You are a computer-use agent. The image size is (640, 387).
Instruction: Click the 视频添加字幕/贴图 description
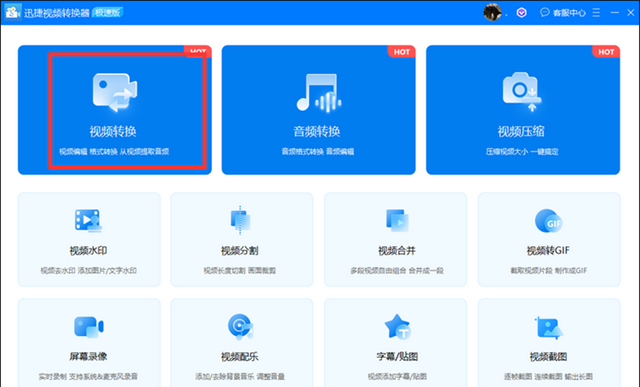click(397, 376)
